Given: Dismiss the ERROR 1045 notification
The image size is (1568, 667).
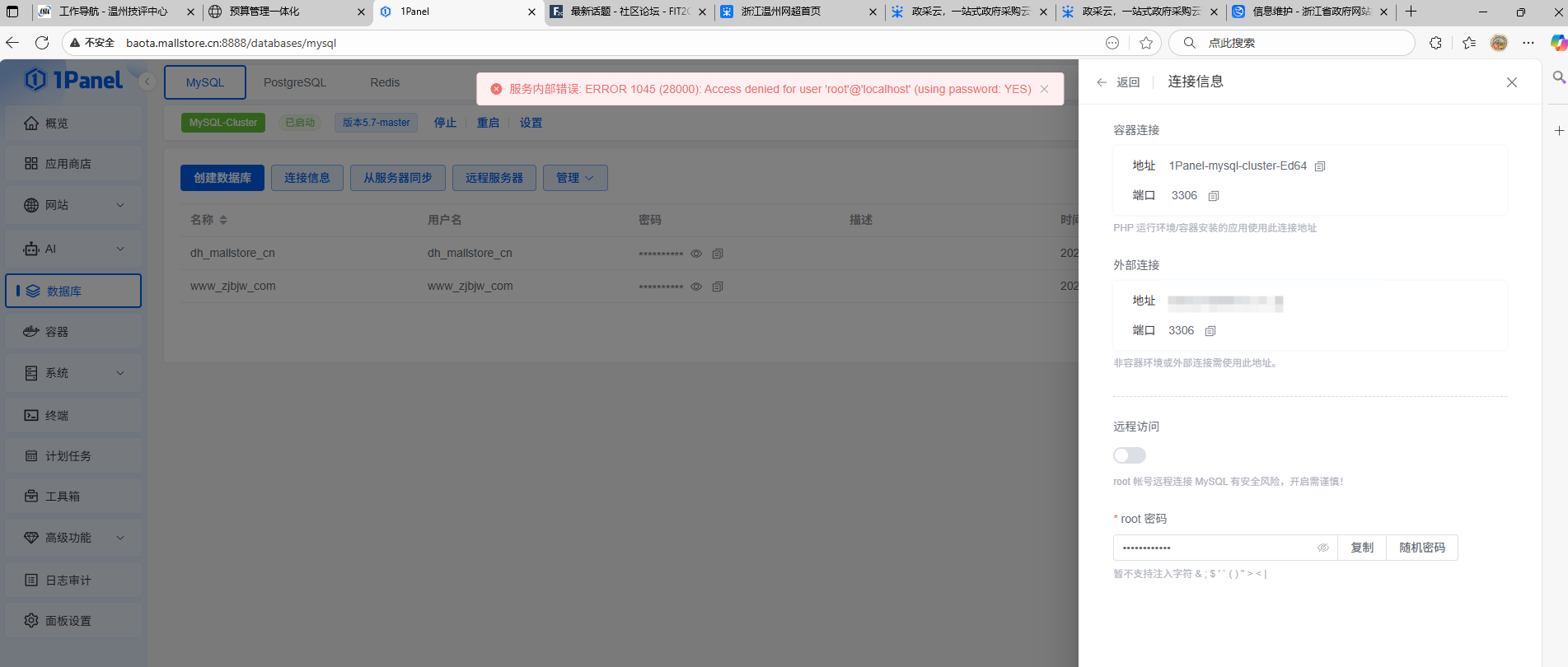Looking at the screenshot, I should pyautogui.click(x=1044, y=89).
